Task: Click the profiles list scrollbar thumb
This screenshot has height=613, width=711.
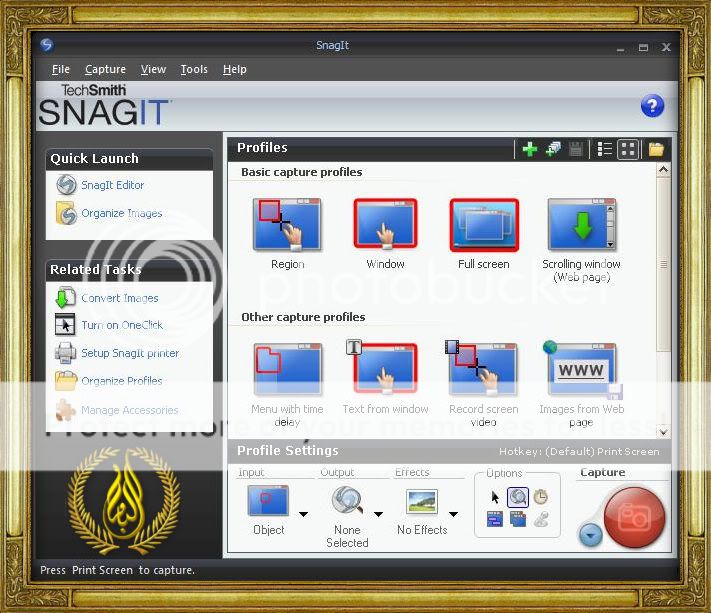Action: [x=663, y=264]
